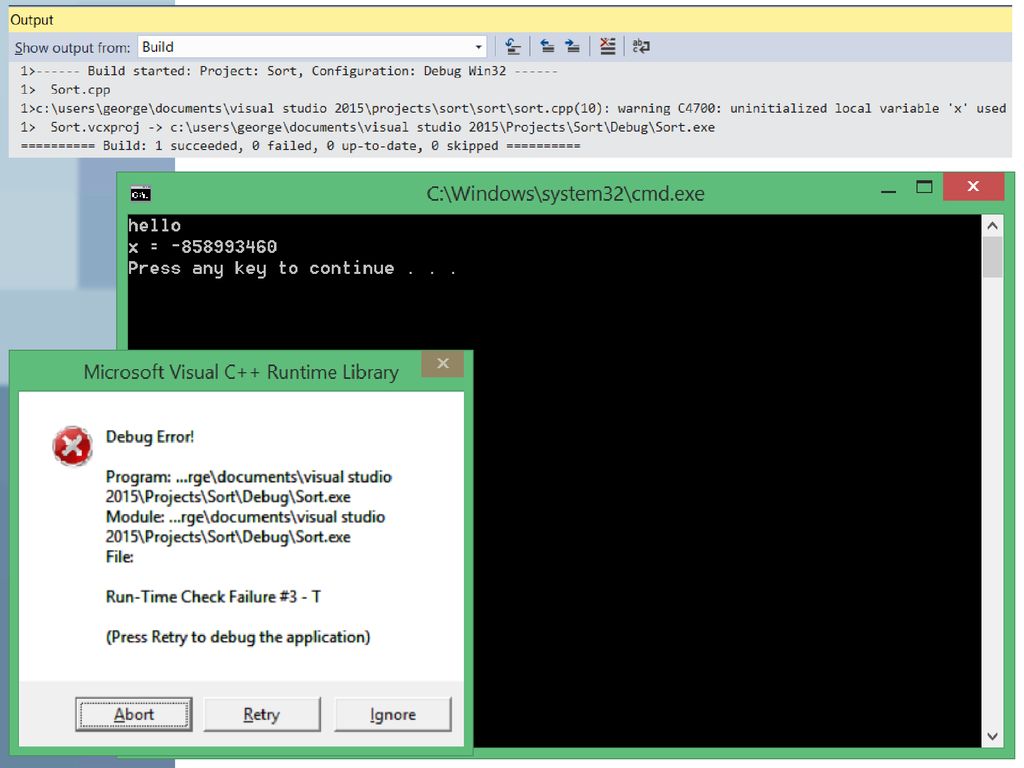Viewport: 1024px width, 768px height.
Task: Go to previous message in Output panel
Action: coord(547,46)
